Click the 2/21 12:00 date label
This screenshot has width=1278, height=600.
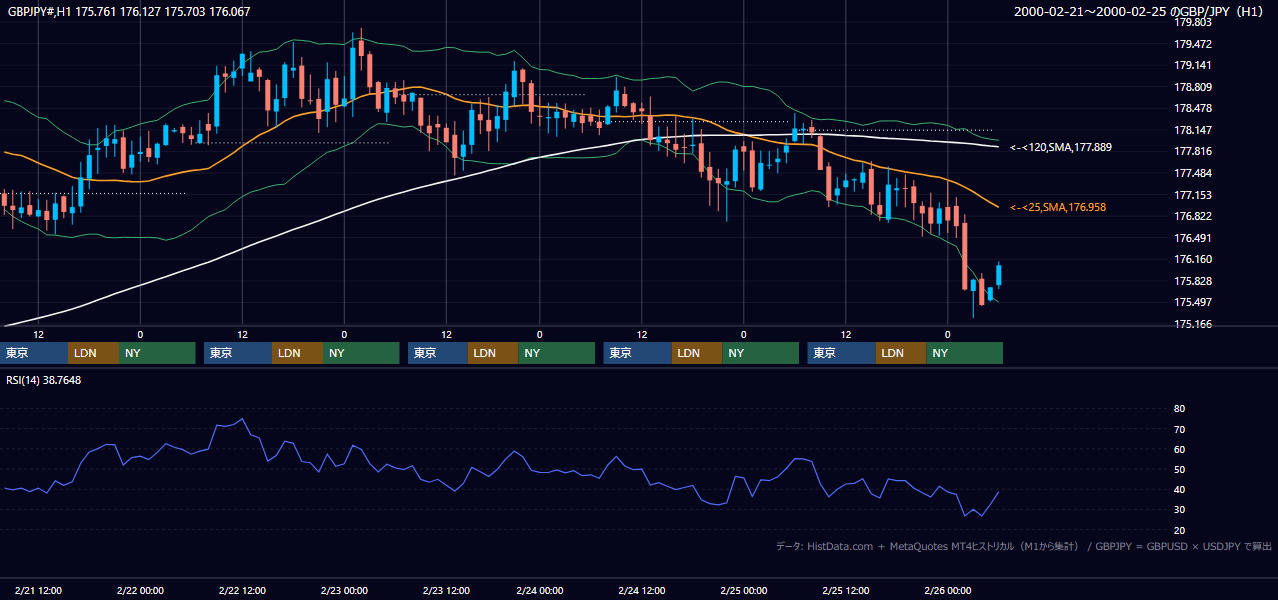(x=39, y=590)
